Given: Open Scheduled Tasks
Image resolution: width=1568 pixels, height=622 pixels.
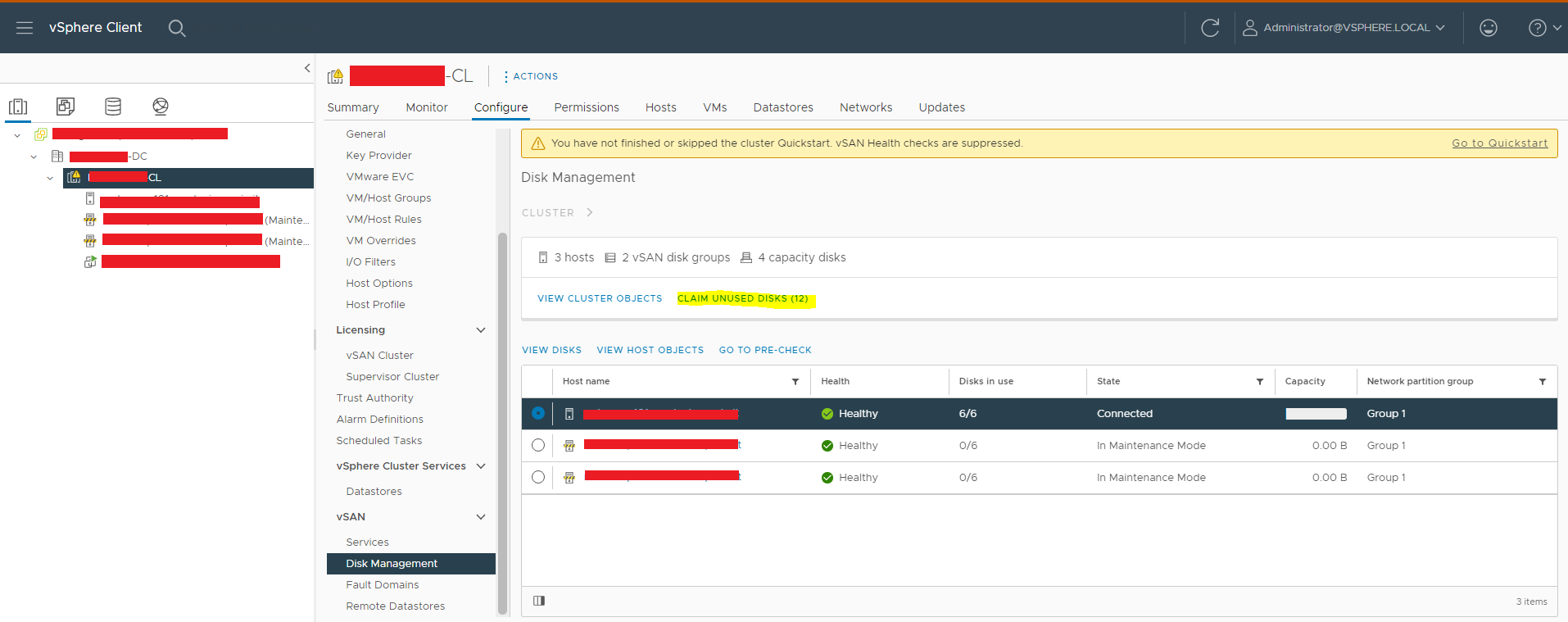Looking at the screenshot, I should point(379,441).
